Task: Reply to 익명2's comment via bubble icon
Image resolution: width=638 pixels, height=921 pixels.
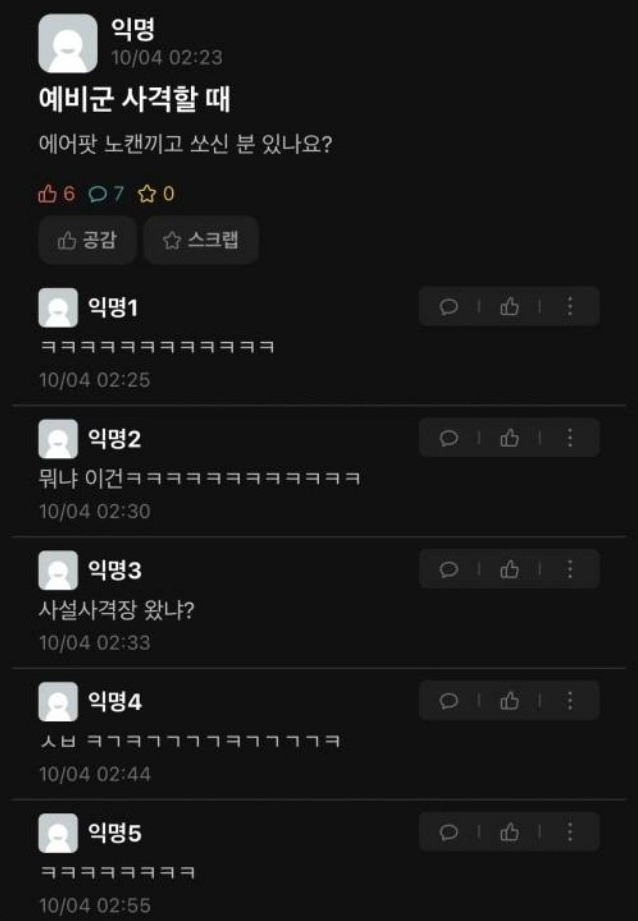Action: click(x=449, y=438)
